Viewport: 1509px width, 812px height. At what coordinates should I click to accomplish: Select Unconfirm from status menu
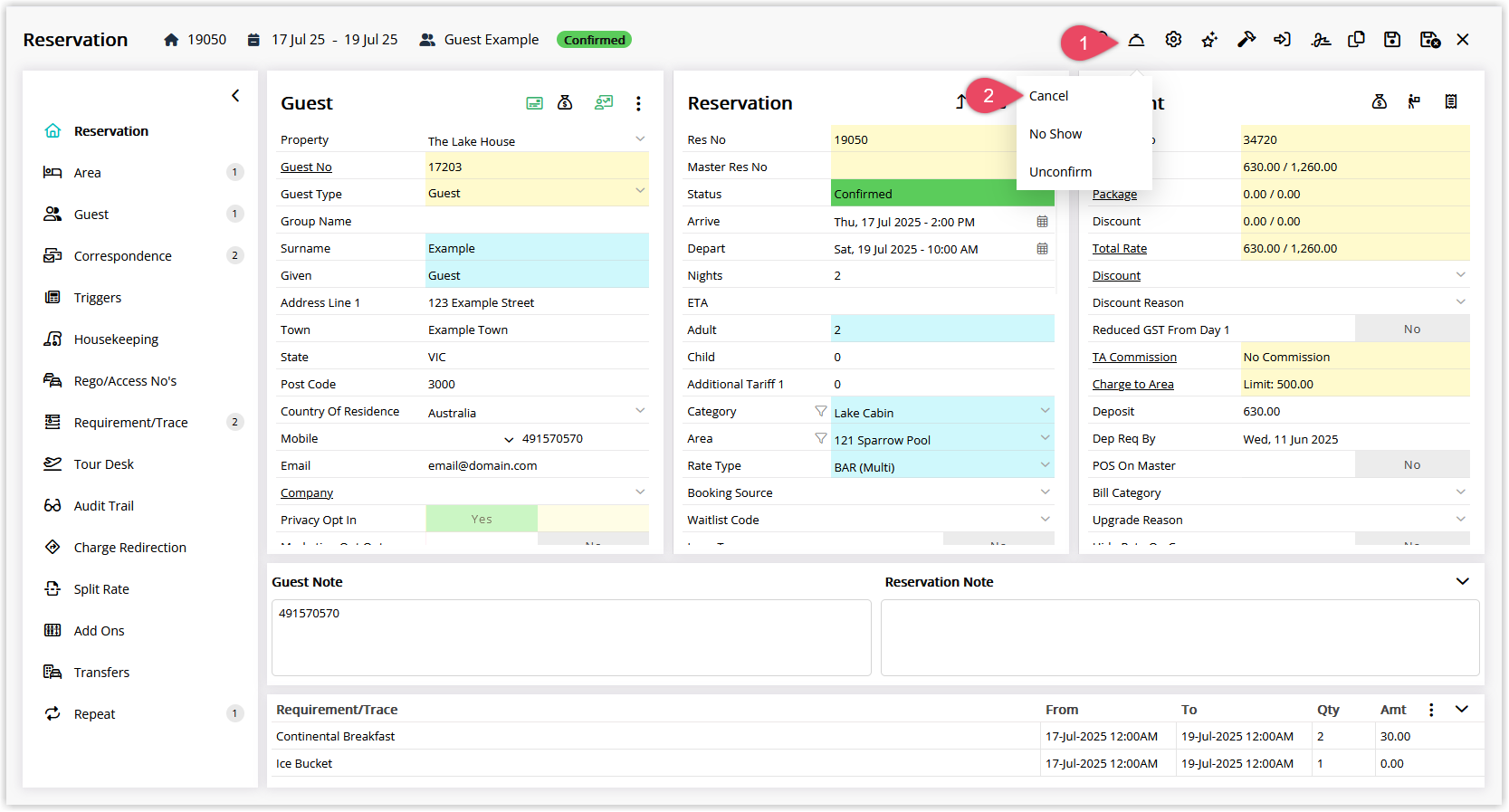1060,172
